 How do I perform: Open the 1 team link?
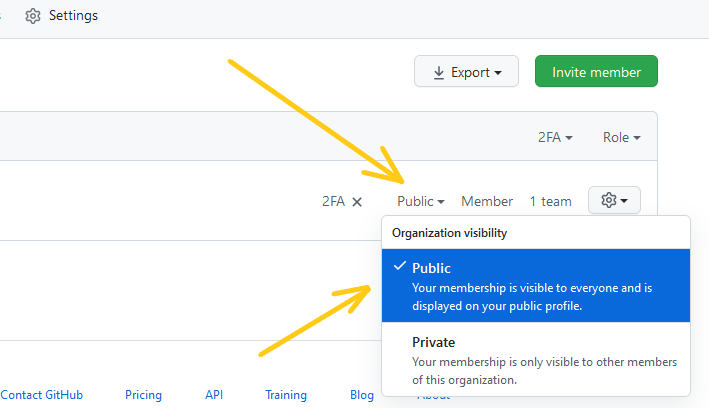[550, 201]
